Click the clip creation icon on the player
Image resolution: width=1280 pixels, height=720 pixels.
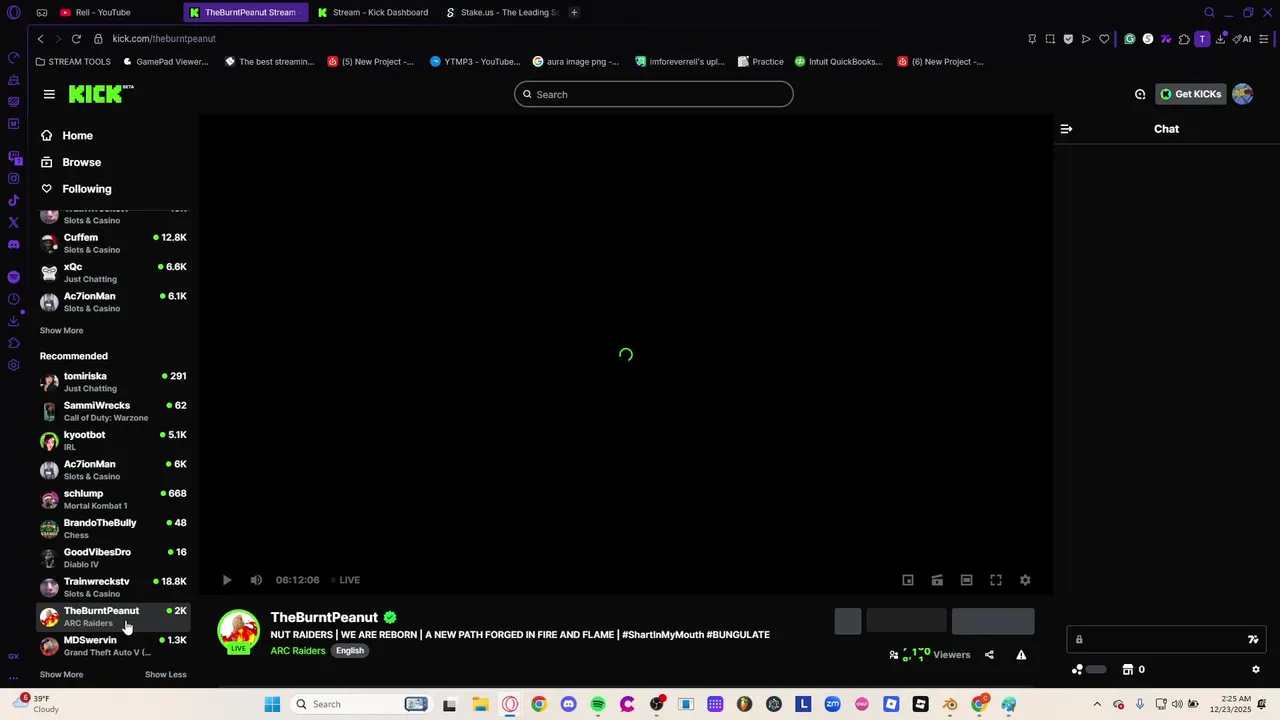pyautogui.click(x=937, y=580)
